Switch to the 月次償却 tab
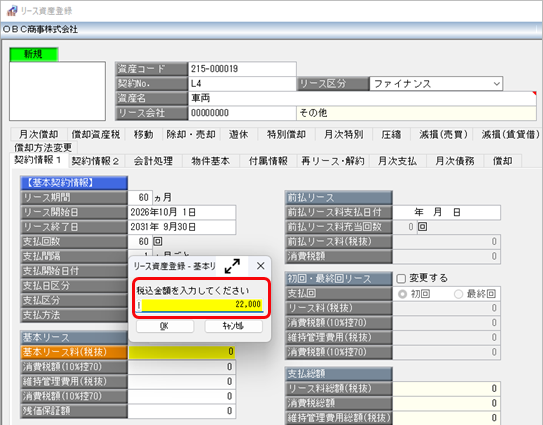This screenshot has height=425, width=543. point(38,134)
